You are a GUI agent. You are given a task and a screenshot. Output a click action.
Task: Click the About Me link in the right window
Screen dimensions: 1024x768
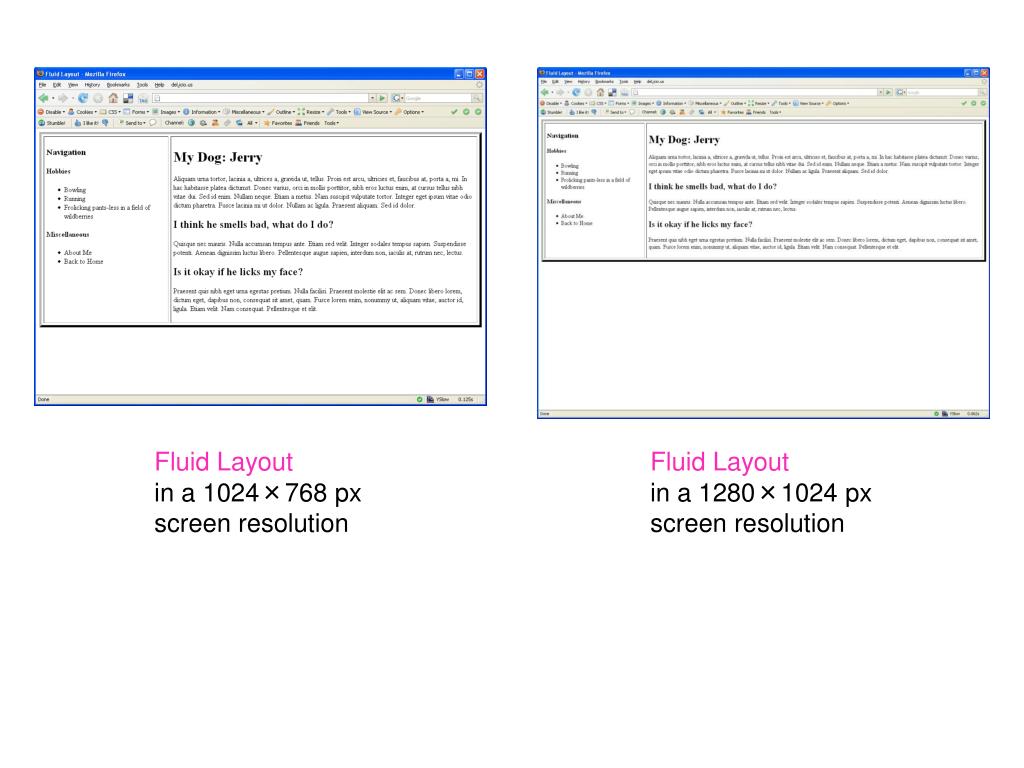572,216
